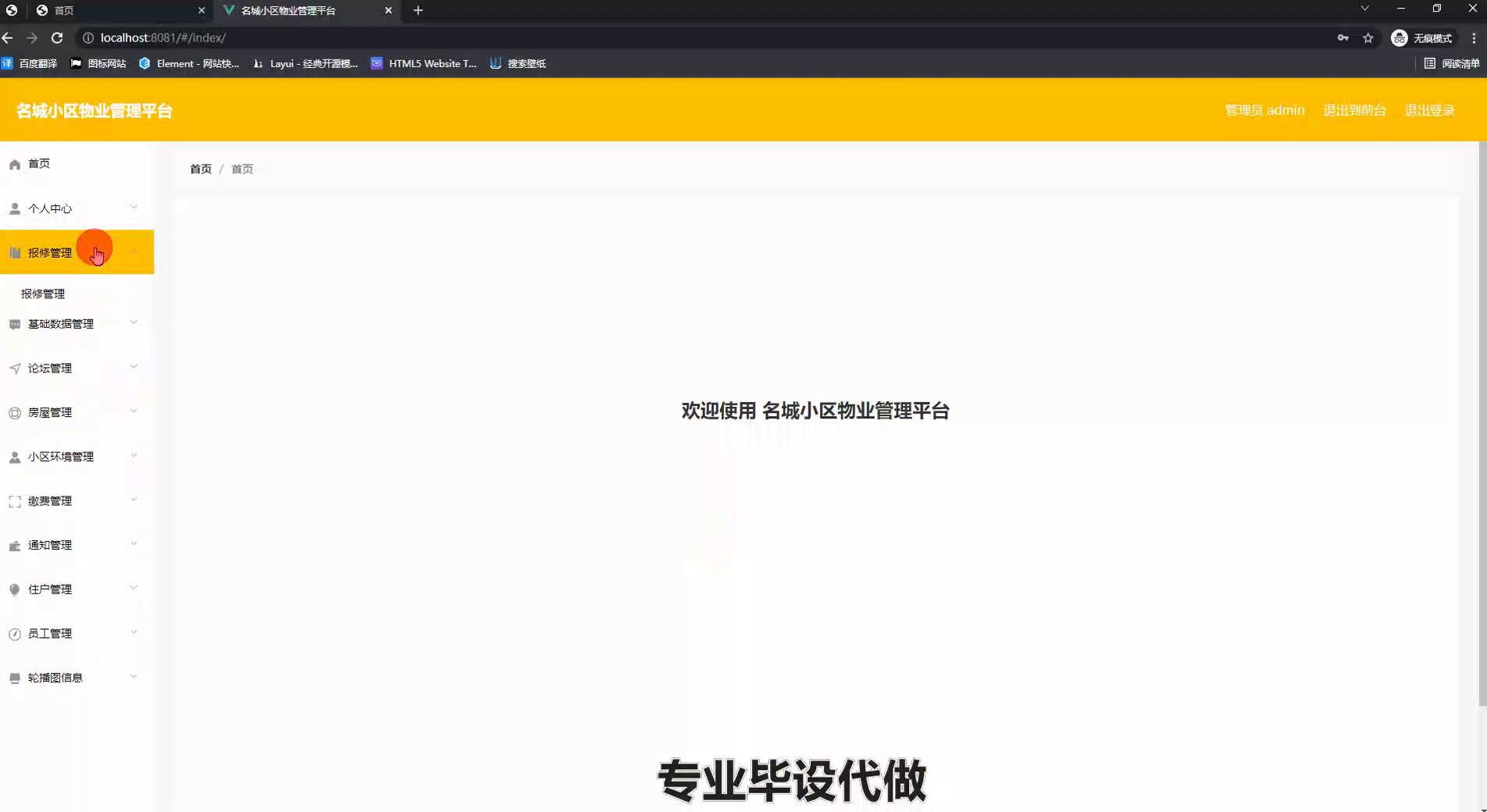Click the page vertical scrollbar
This screenshot has height=812, width=1487.
click(1482, 422)
